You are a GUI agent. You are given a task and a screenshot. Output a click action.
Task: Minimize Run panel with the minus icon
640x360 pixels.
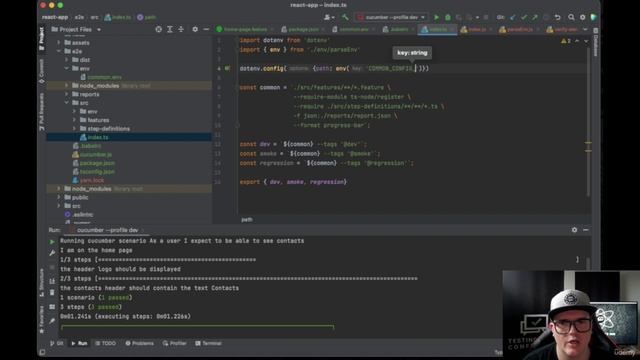[586, 230]
